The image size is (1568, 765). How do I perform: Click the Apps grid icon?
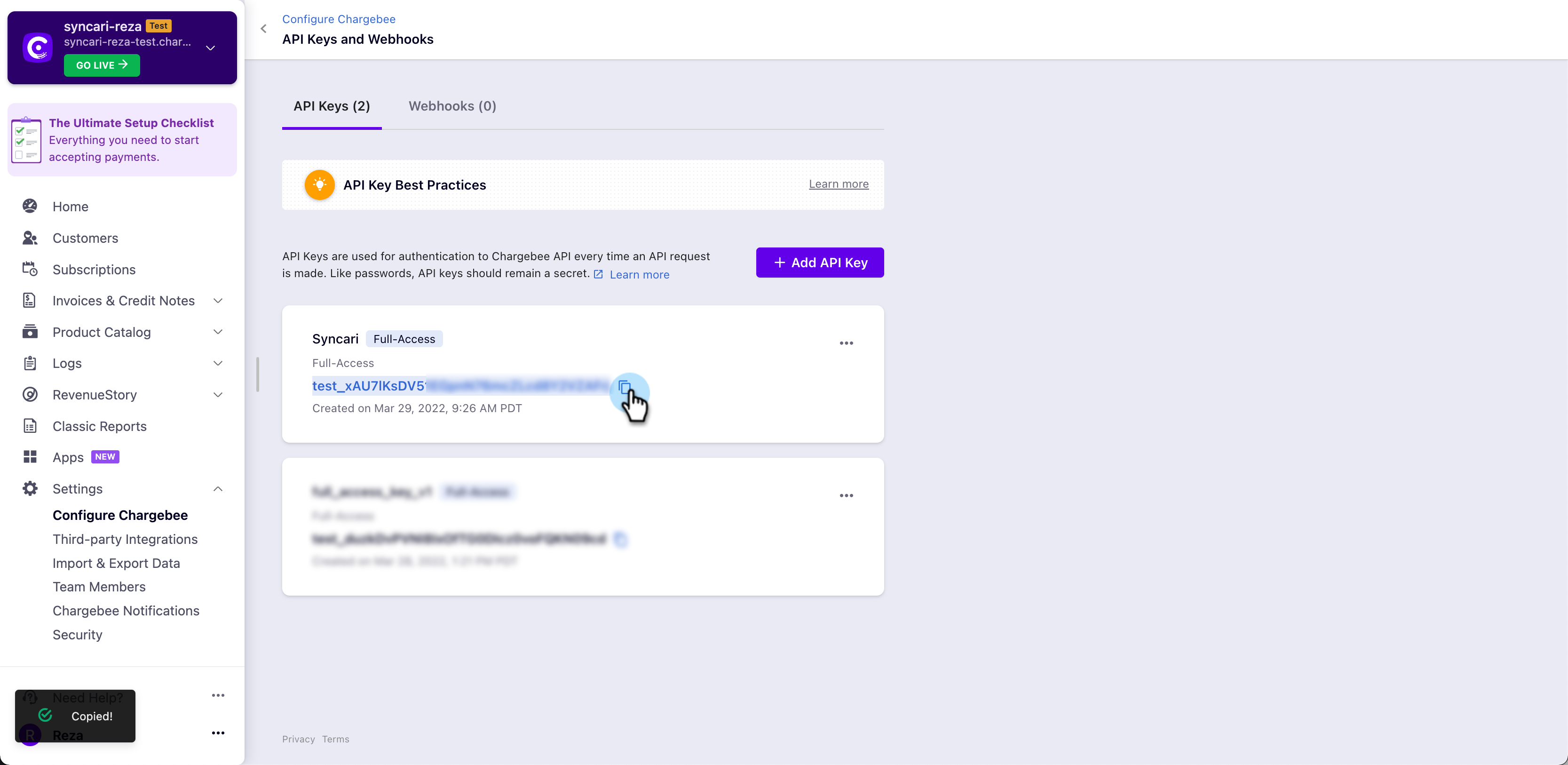[x=30, y=457]
